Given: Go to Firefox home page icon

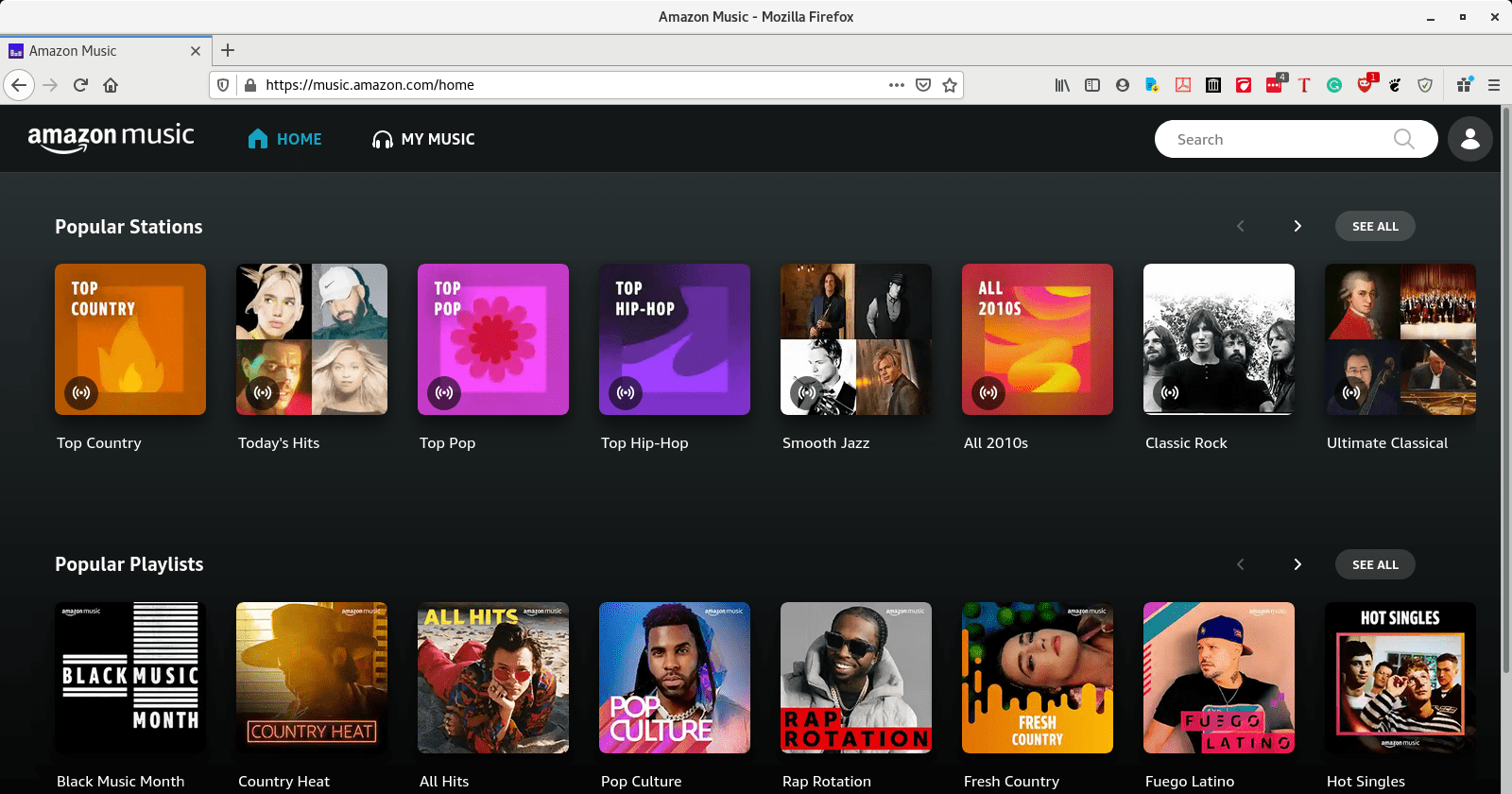Looking at the screenshot, I should 111,85.
